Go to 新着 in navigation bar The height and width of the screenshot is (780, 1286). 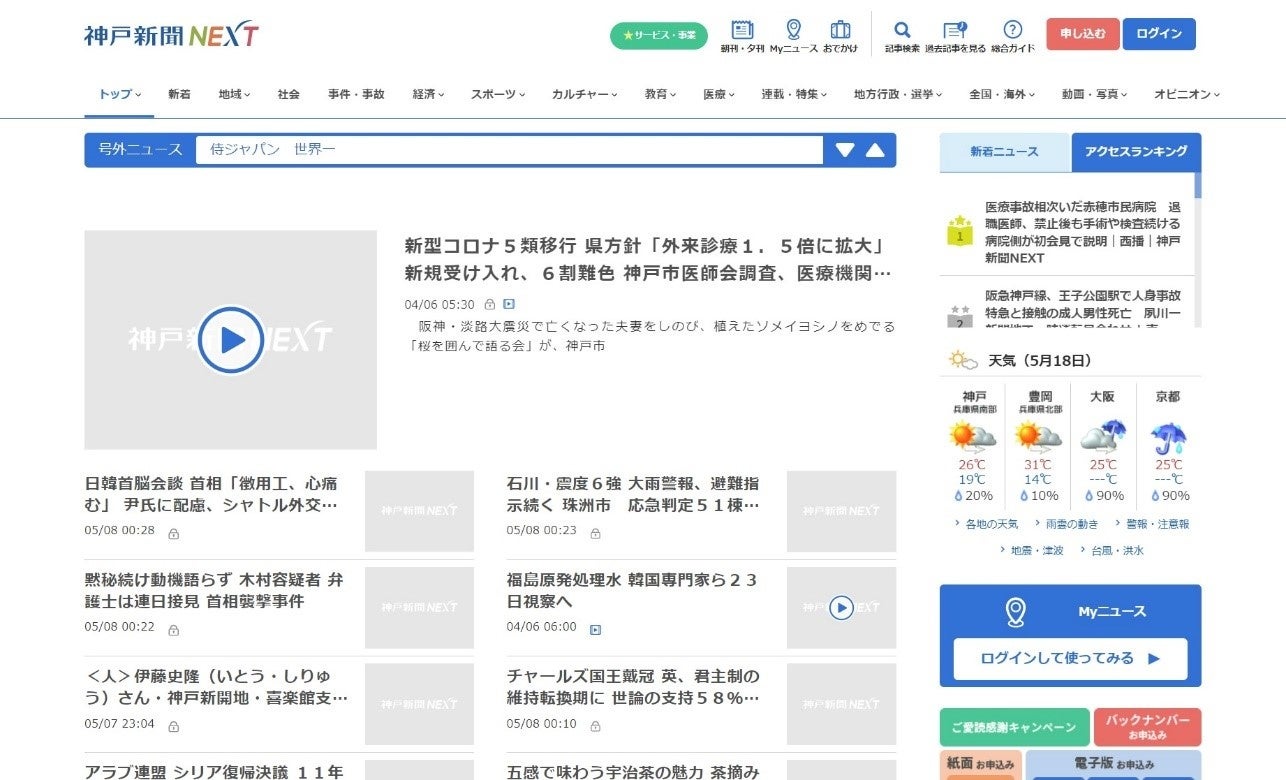point(179,94)
